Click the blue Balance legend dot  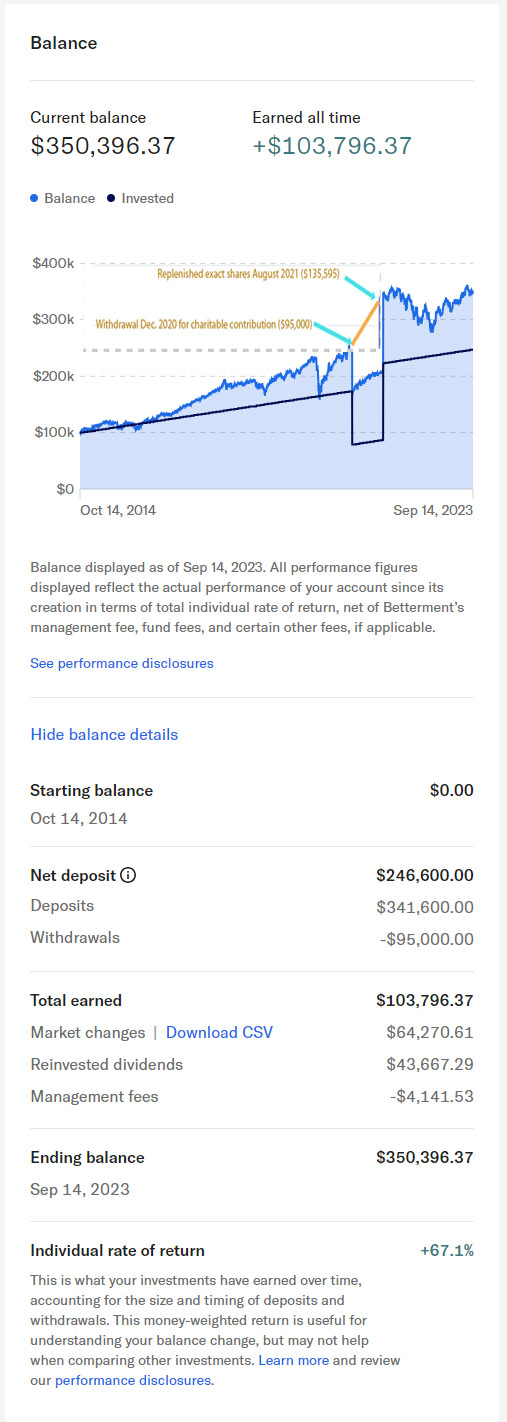point(35,198)
